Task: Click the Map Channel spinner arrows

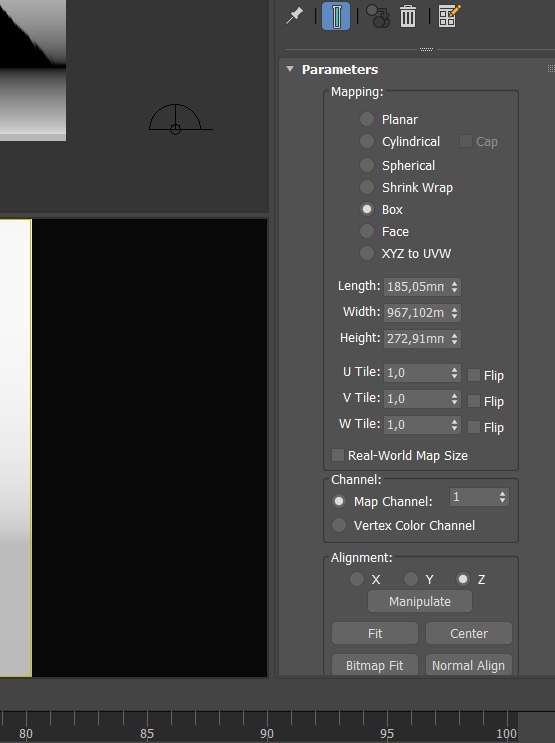Action: pos(502,497)
